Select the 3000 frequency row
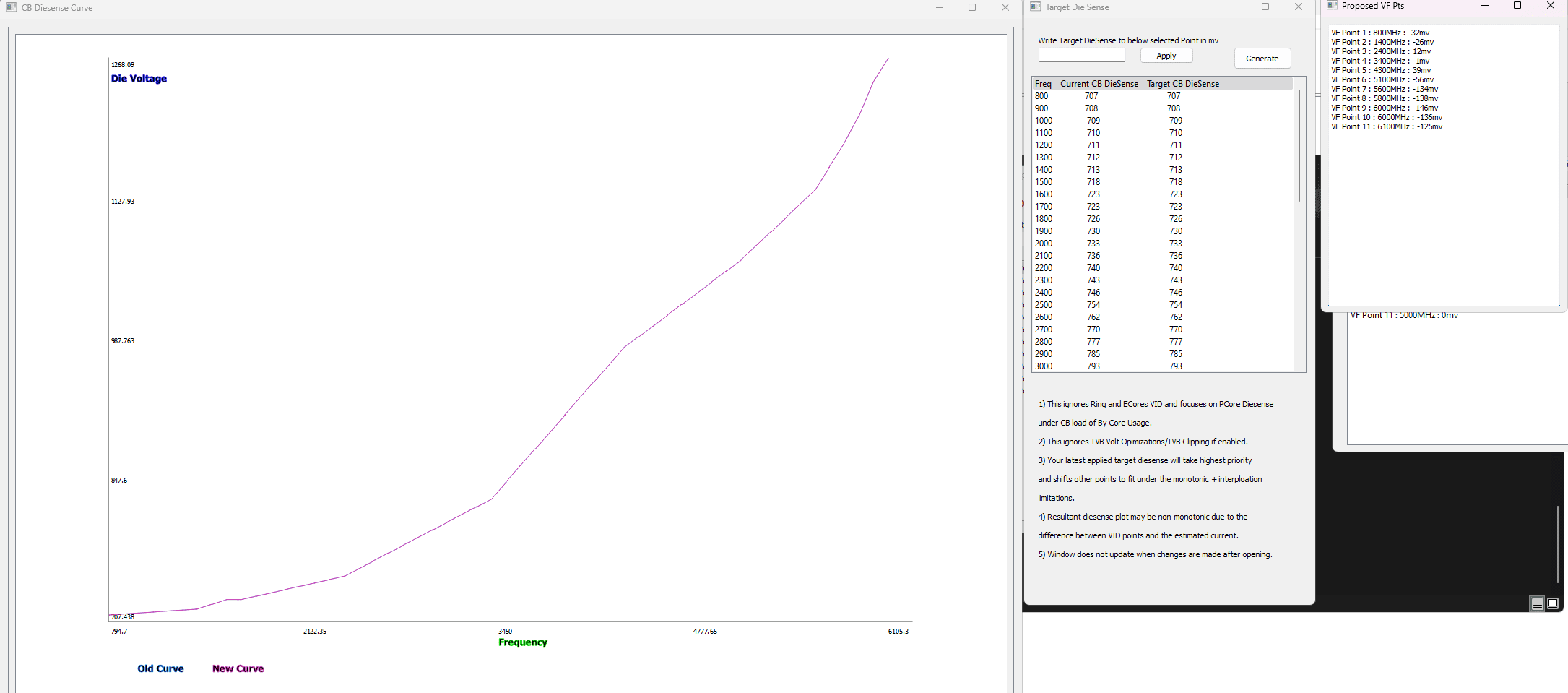This screenshot has width=1568, height=693. click(1163, 366)
